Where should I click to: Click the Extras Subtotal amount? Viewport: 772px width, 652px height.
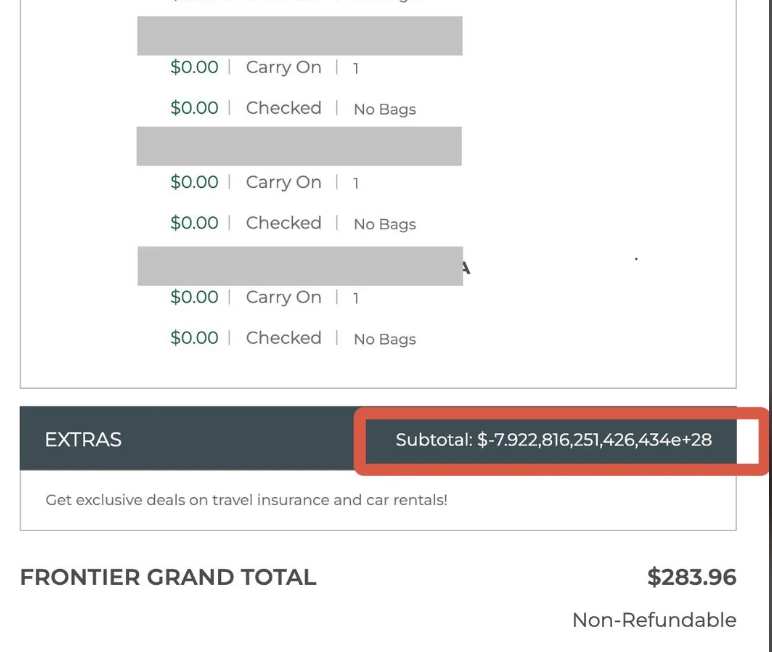tap(553, 439)
